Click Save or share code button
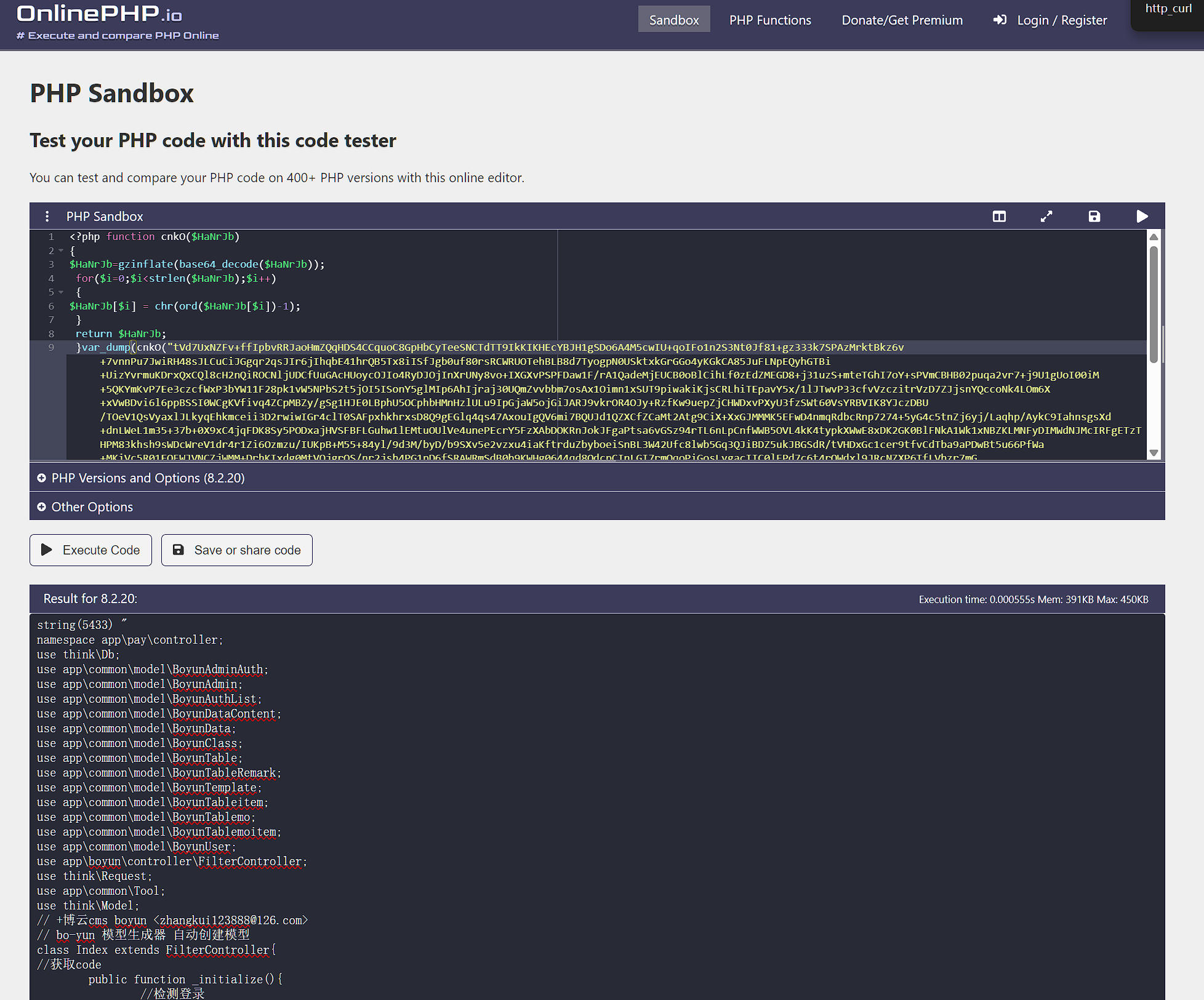 [237, 550]
